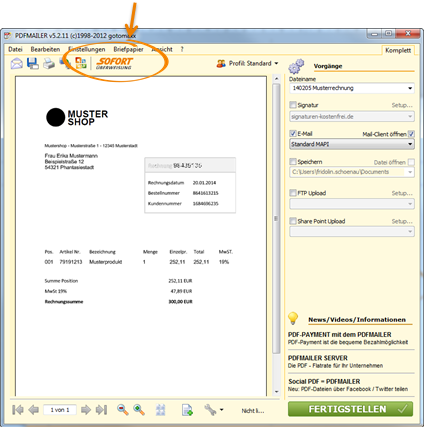
Task: Open the Standard MAPI dropdown
Action: click(x=410, y=144)
